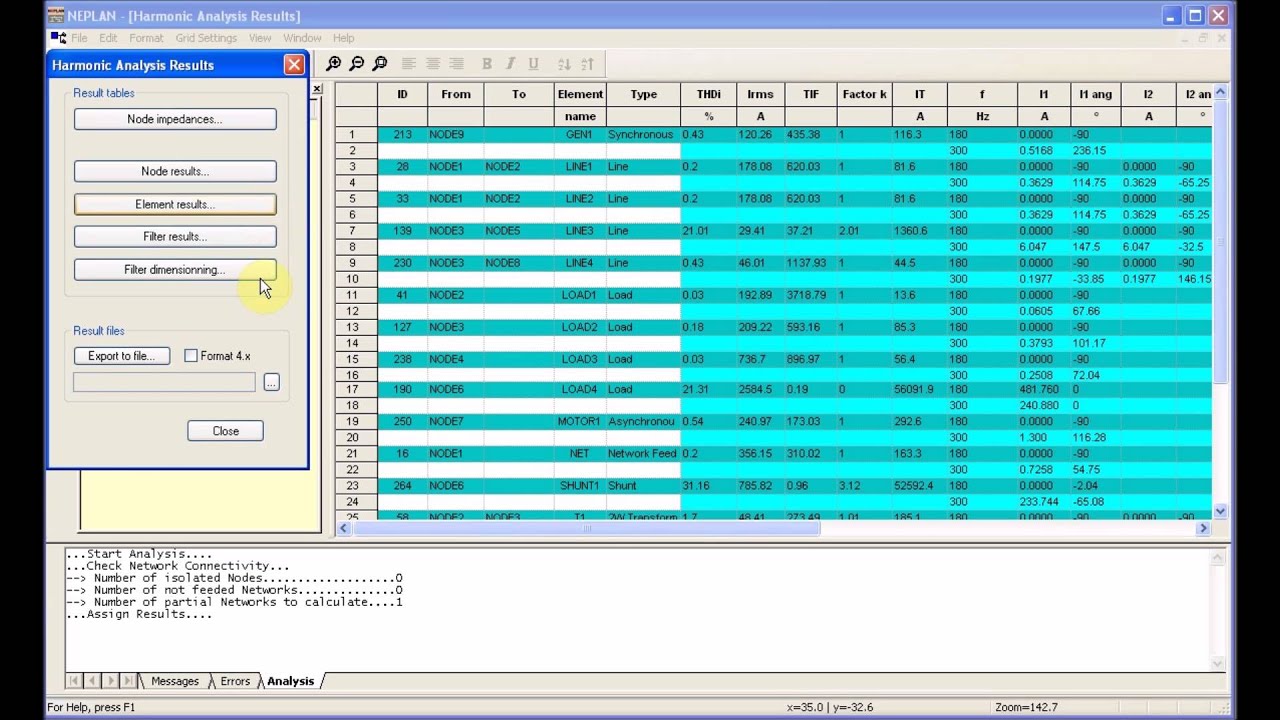Click the Element results button
This screenshot has width=1280, height=720.
[175, 204]
